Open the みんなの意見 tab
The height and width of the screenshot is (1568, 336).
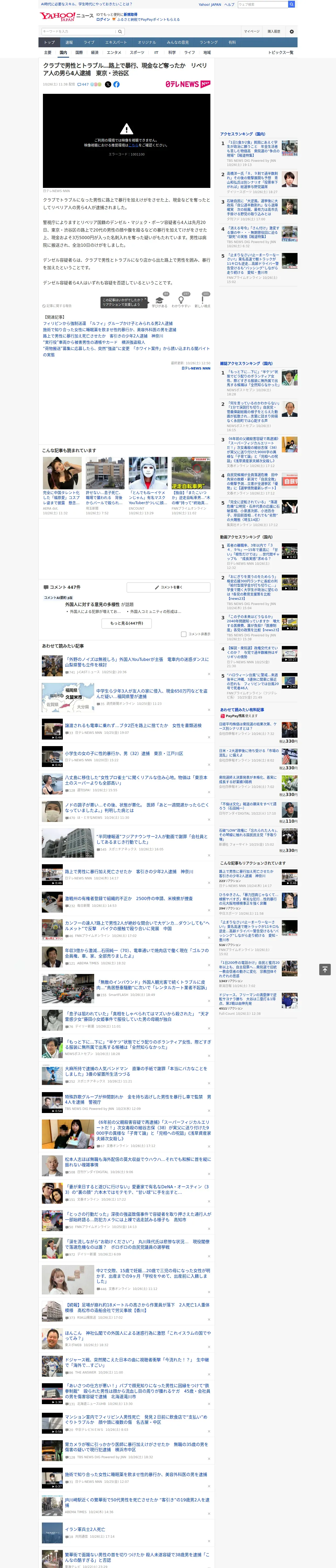coord(177,43)
